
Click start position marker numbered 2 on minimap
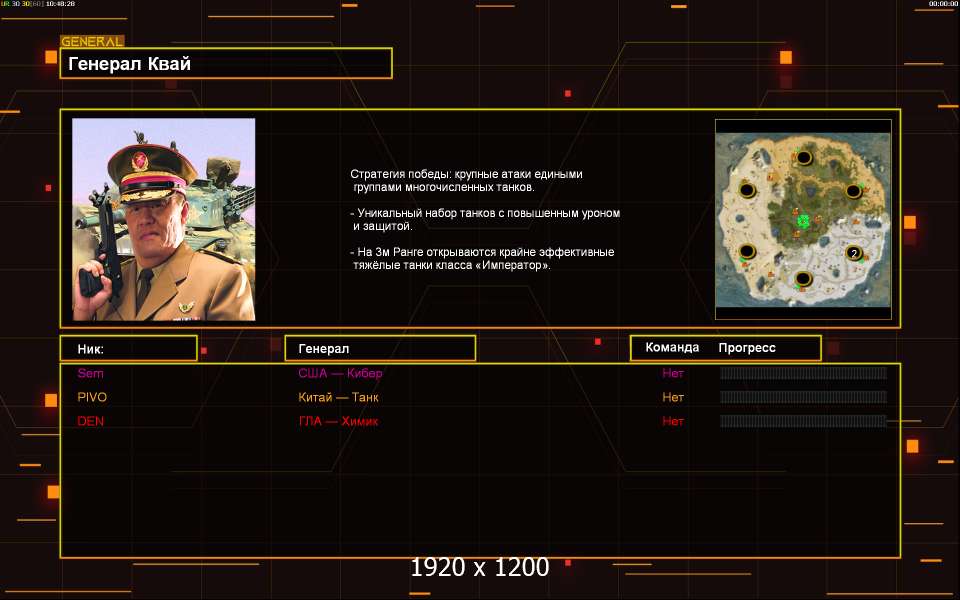point(853,253)
